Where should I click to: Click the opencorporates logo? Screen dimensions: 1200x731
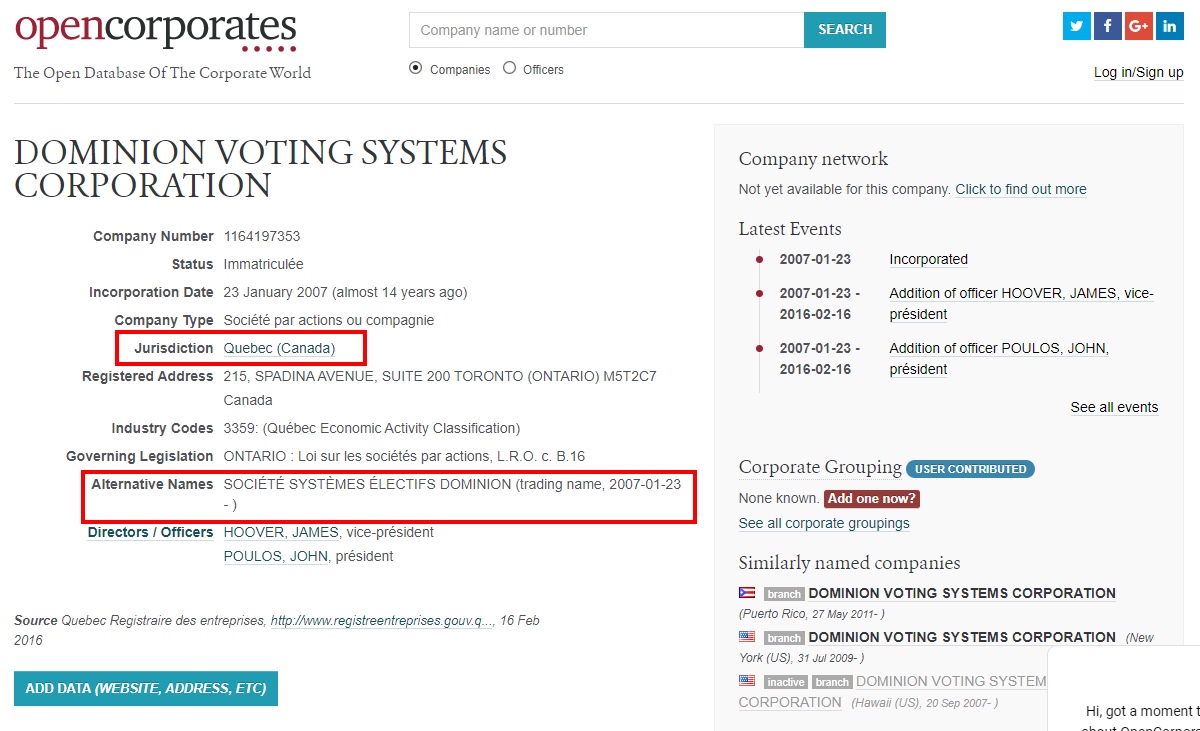[x=156, y=31]
